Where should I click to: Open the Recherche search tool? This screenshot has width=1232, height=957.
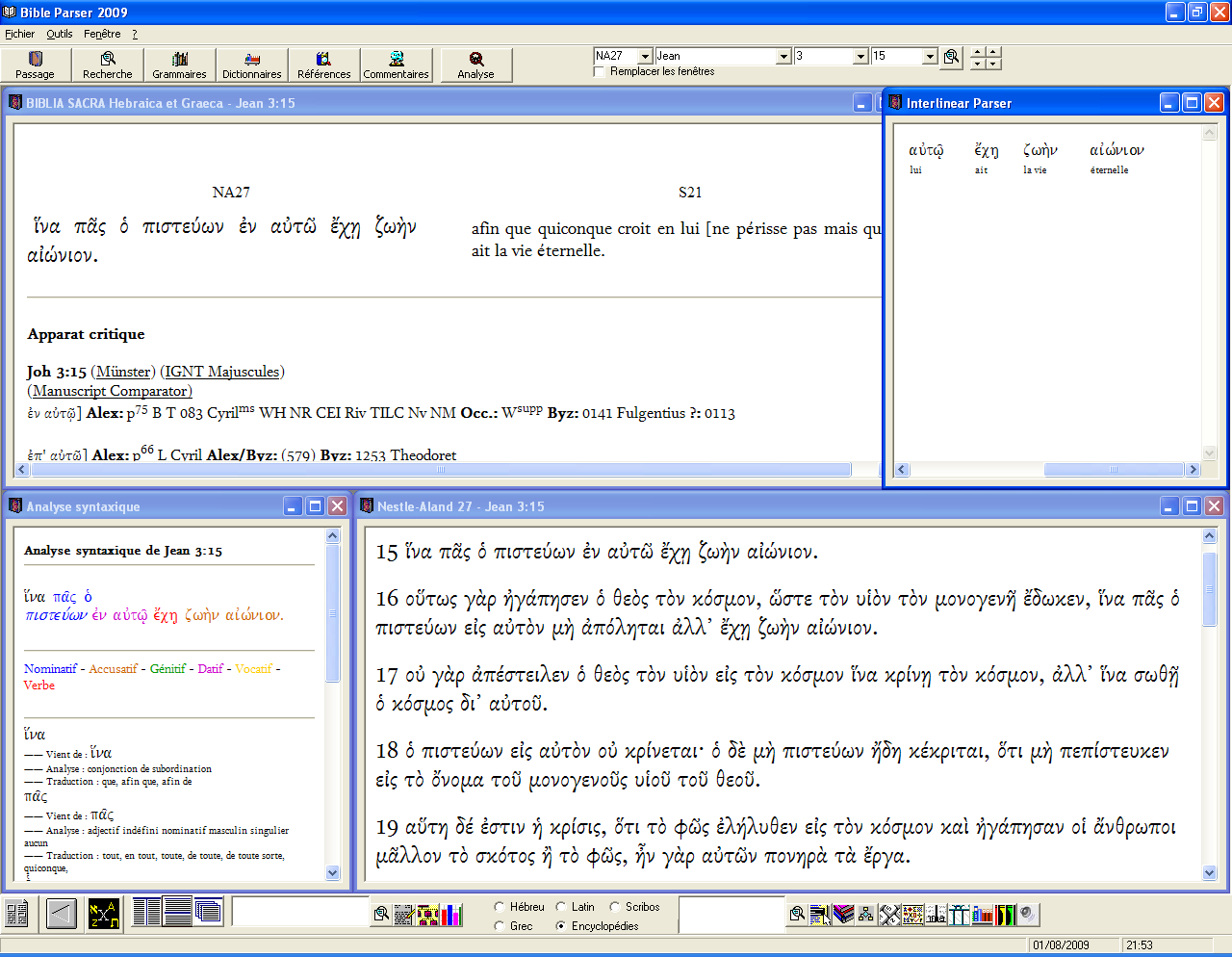[x=108, y=65]
